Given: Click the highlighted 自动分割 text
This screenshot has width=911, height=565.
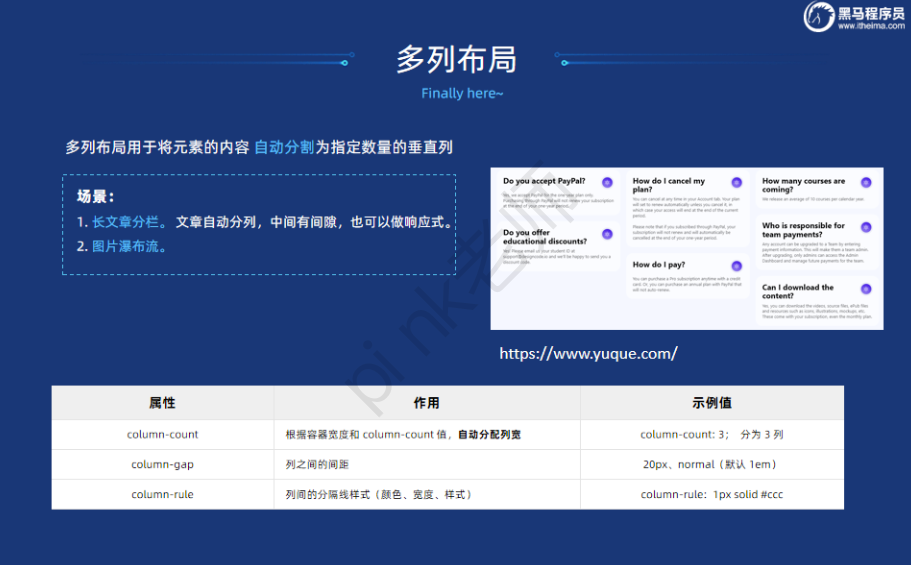Looking at the screenshot, I should click(x=284, y=147).
